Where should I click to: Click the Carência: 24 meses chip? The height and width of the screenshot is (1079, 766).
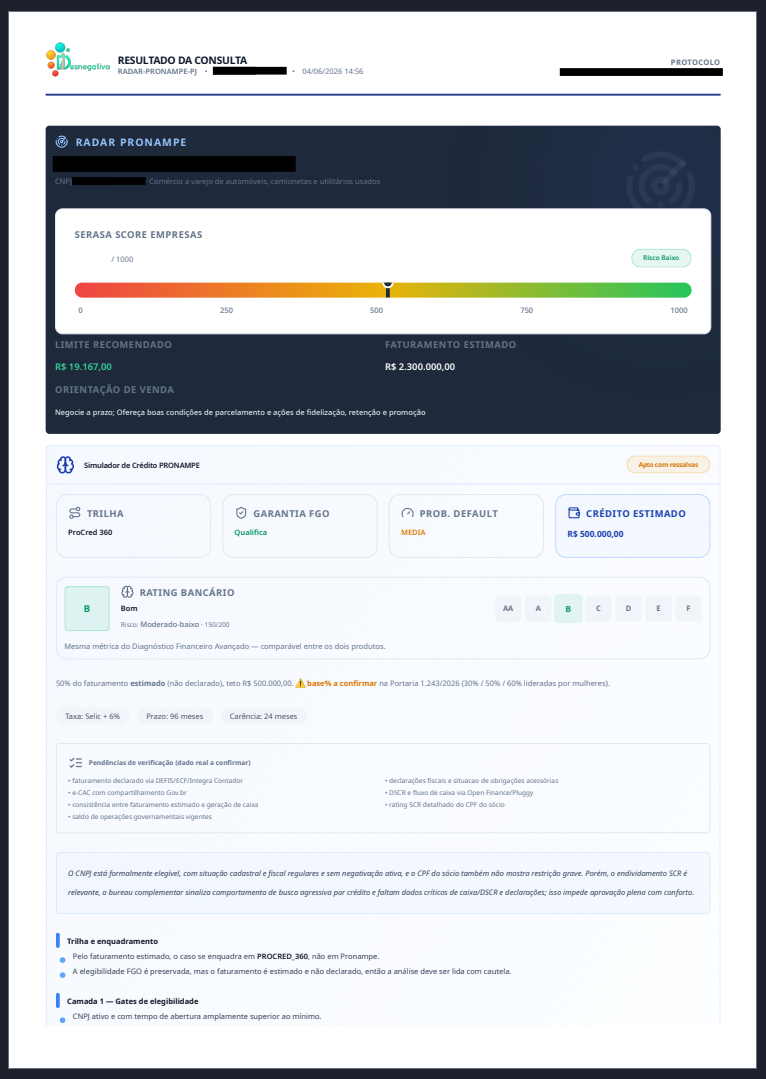(x=264, y=716)
